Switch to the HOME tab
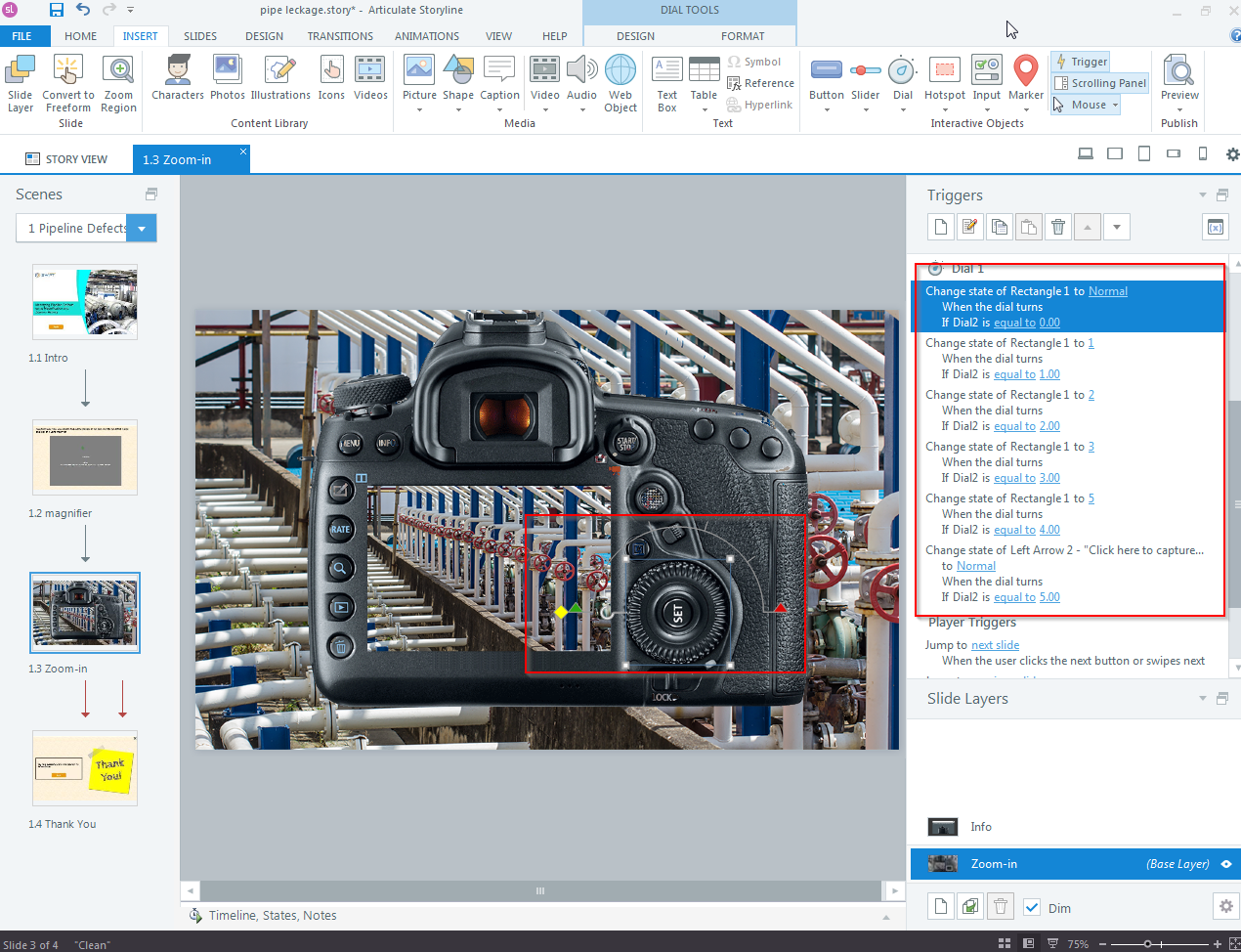The width and height of the screenshot is (1241, 952). click(x=81, y=36)
